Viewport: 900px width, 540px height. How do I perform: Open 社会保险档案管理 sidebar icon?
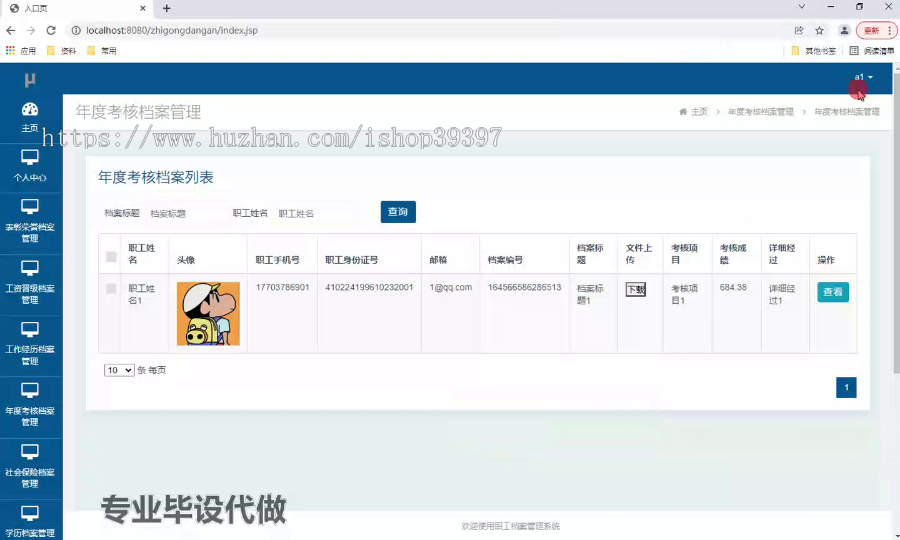click(x=30, y=452)
